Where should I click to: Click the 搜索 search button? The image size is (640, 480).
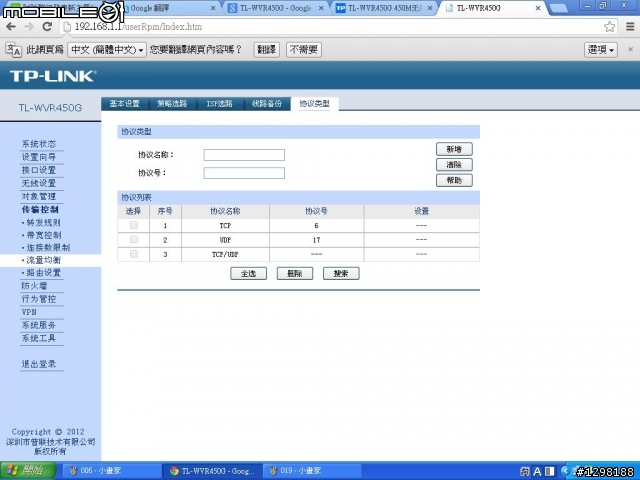click(341, 273)
